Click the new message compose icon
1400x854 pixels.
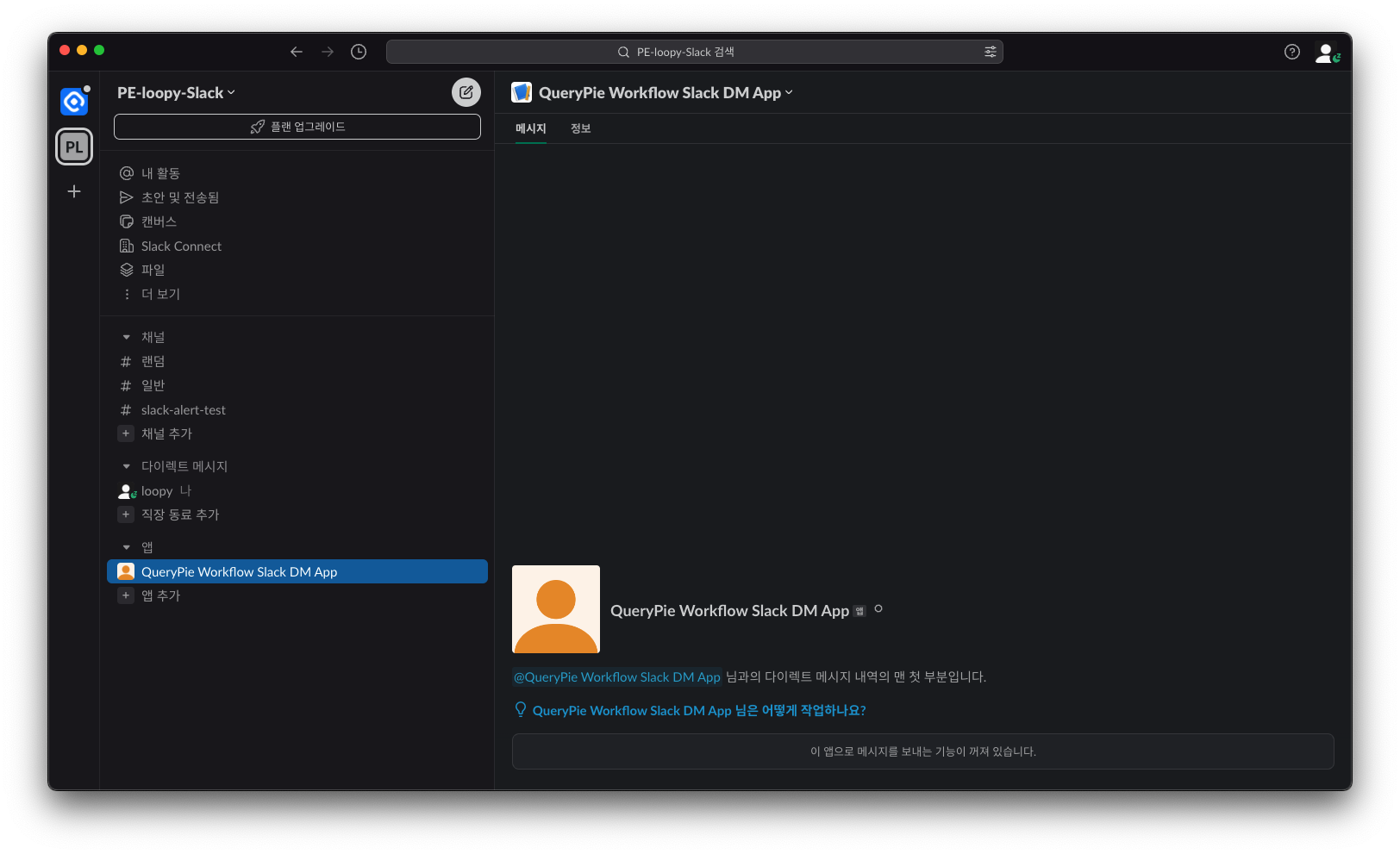coord(466,92)
